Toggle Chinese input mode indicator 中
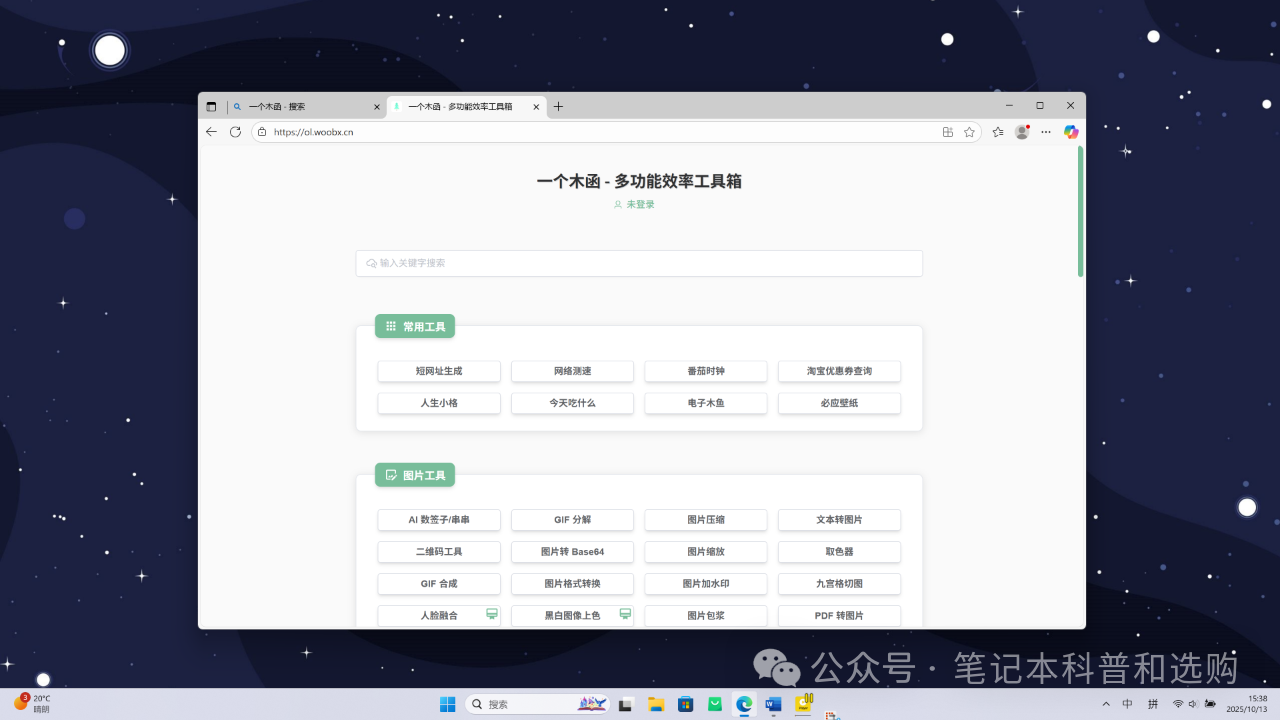 (x=1128, y=704)
